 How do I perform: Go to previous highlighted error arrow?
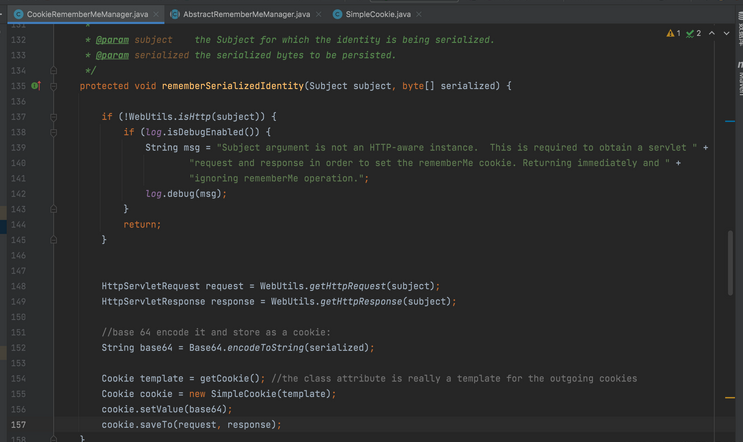pos(712,33)
